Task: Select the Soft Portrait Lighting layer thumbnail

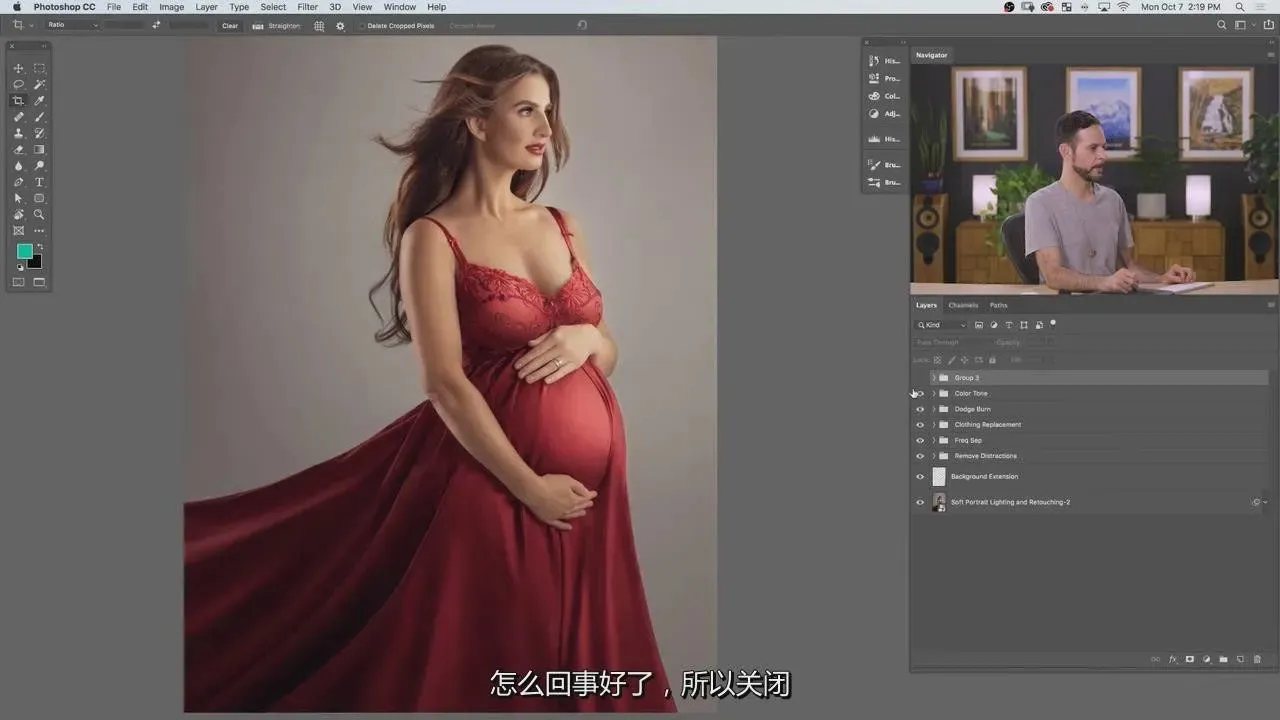Action: [x=939, y=502]
